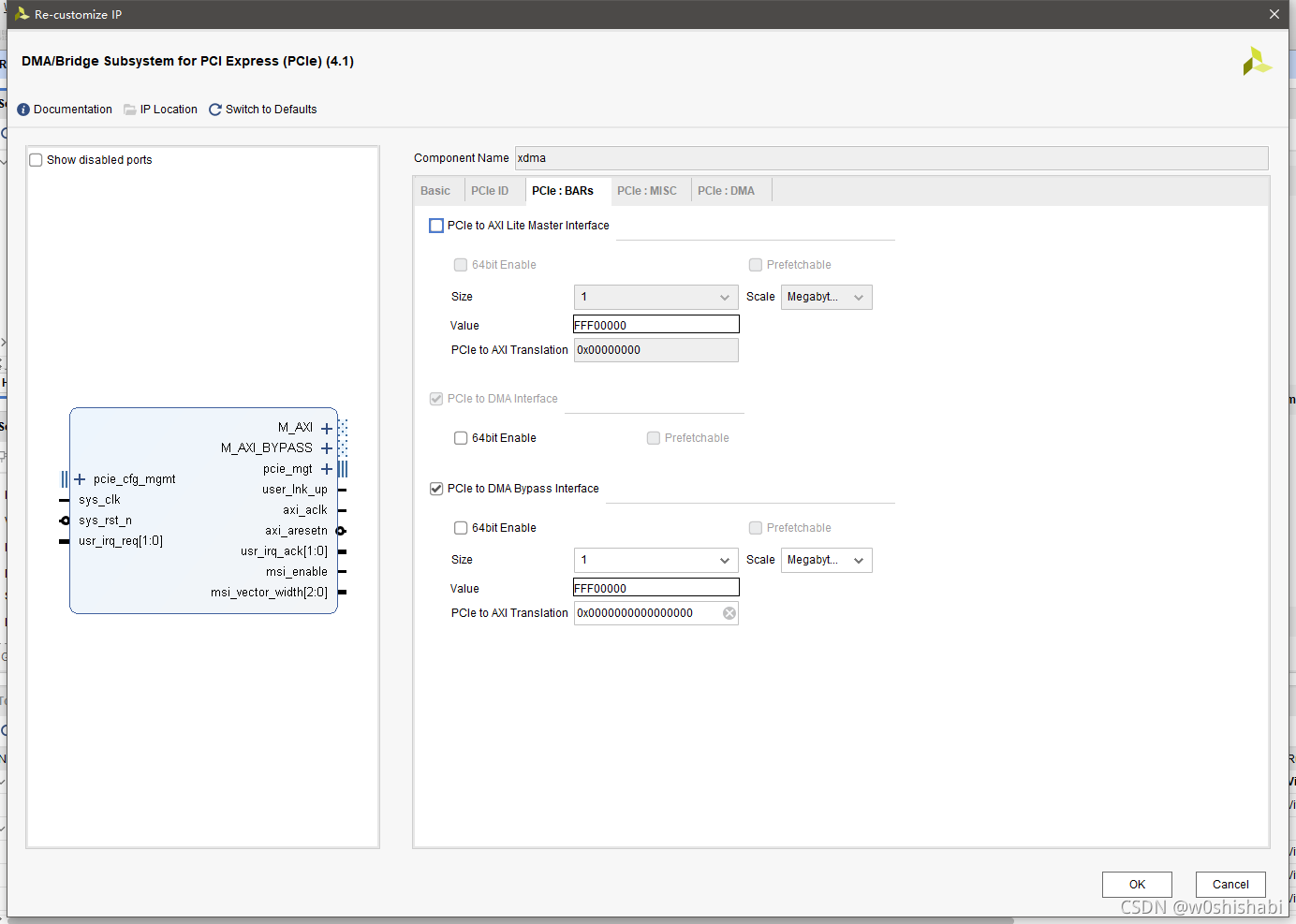Select the usr_irq_req[1:0] port label
This screenshot has height=924, width=1296.
(x=121, y=541)
